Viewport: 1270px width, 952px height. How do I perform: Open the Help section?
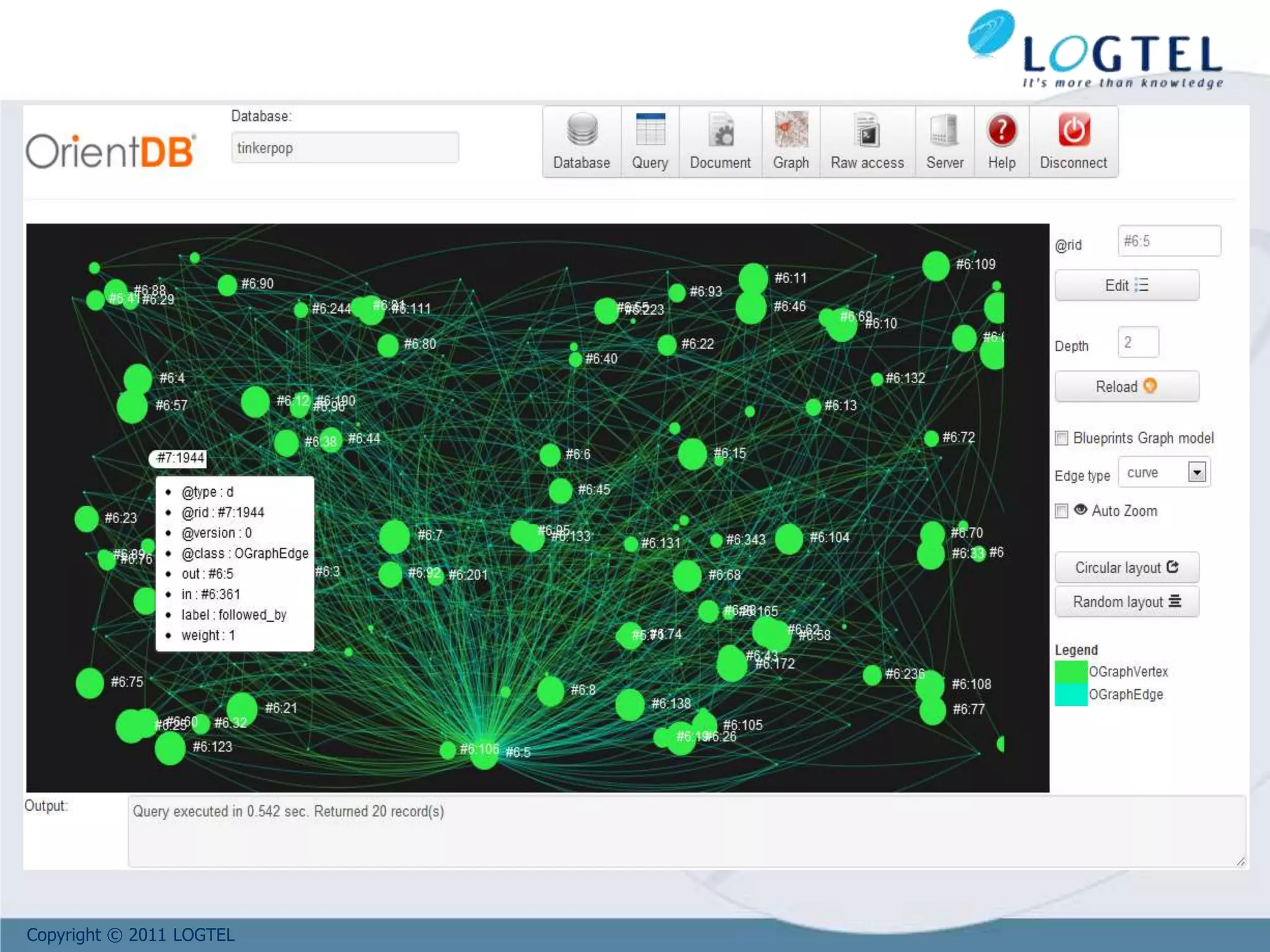(x=1001, y=141)
